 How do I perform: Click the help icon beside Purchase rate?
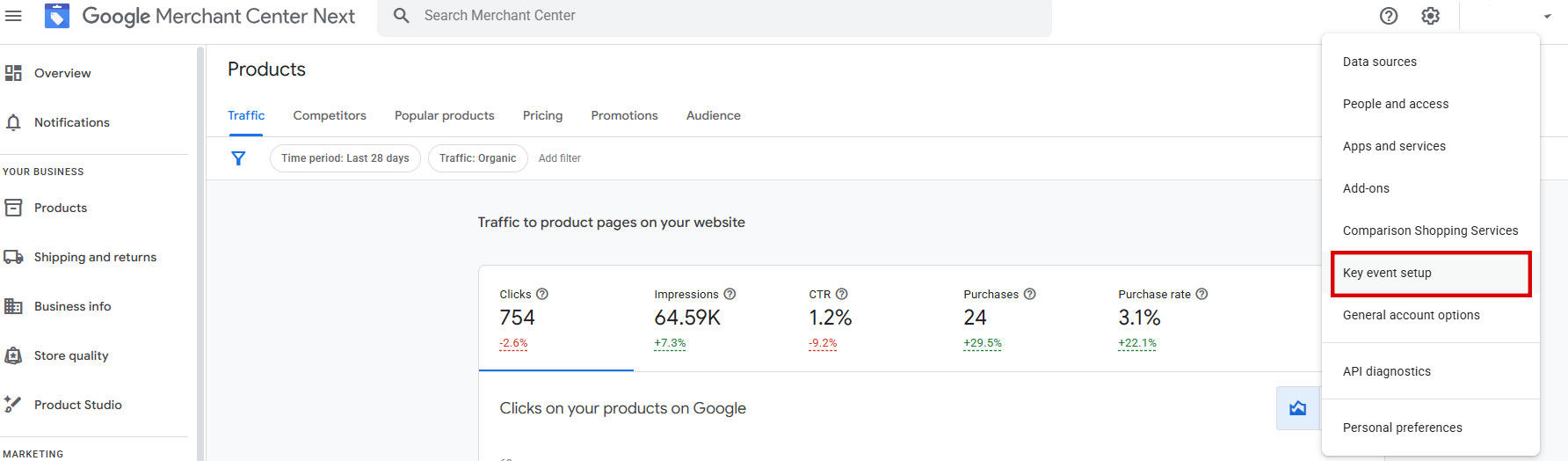(1201, 294)
